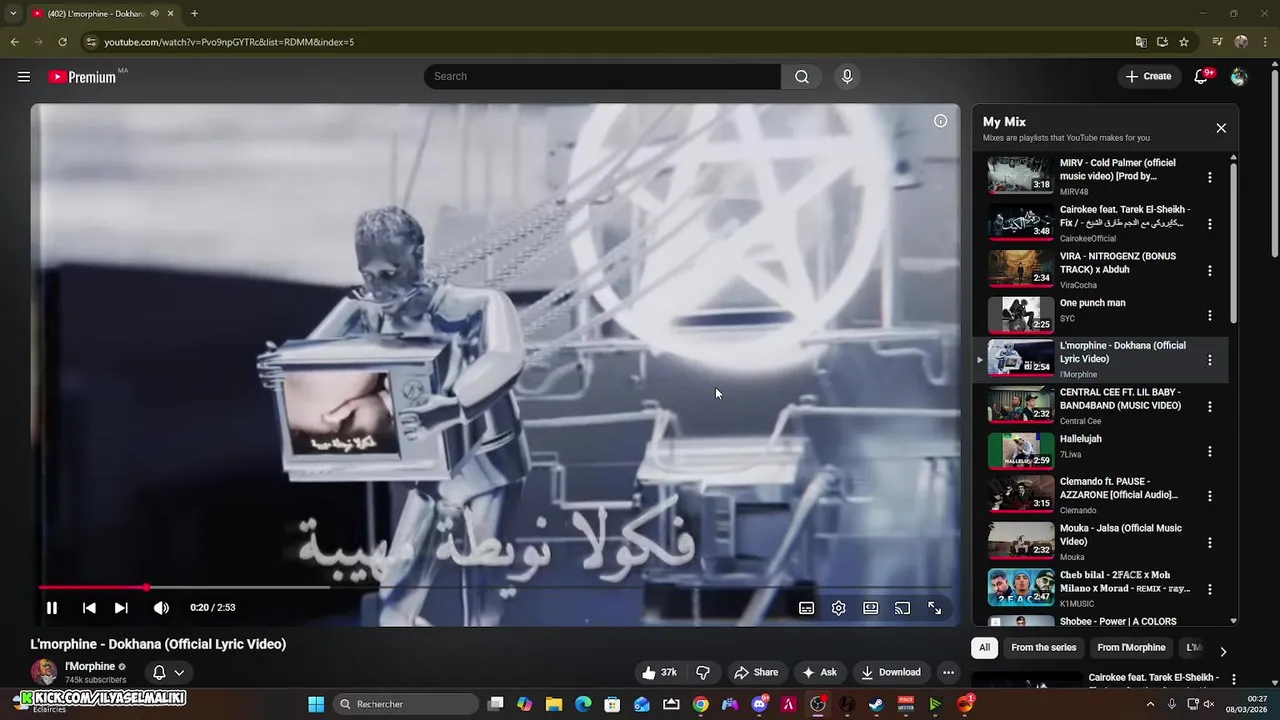Pause the video playback
Image resolution: width=1280 pixels, height=720 pixels.
52,608
